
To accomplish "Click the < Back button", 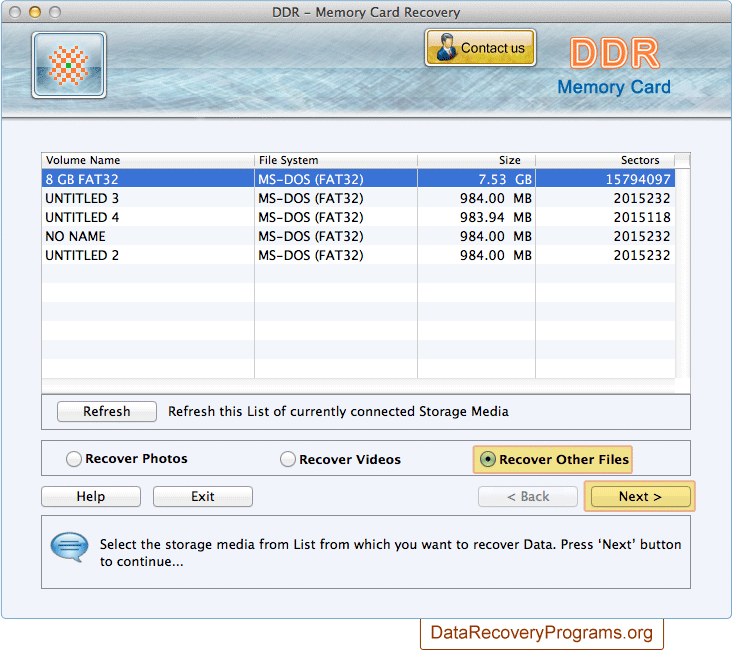I will point(528,496).
